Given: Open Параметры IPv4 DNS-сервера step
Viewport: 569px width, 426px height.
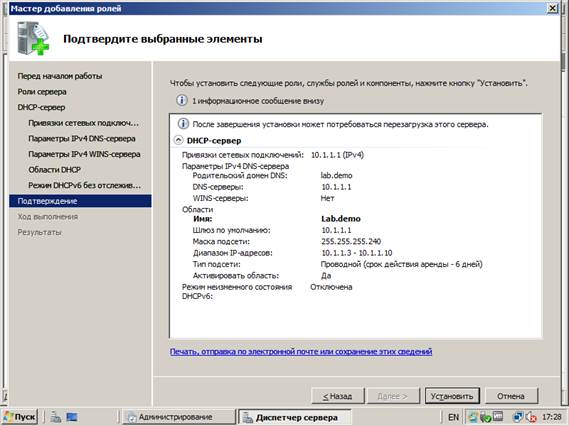Looking at the screenshot, I should [x=82, y=139].
